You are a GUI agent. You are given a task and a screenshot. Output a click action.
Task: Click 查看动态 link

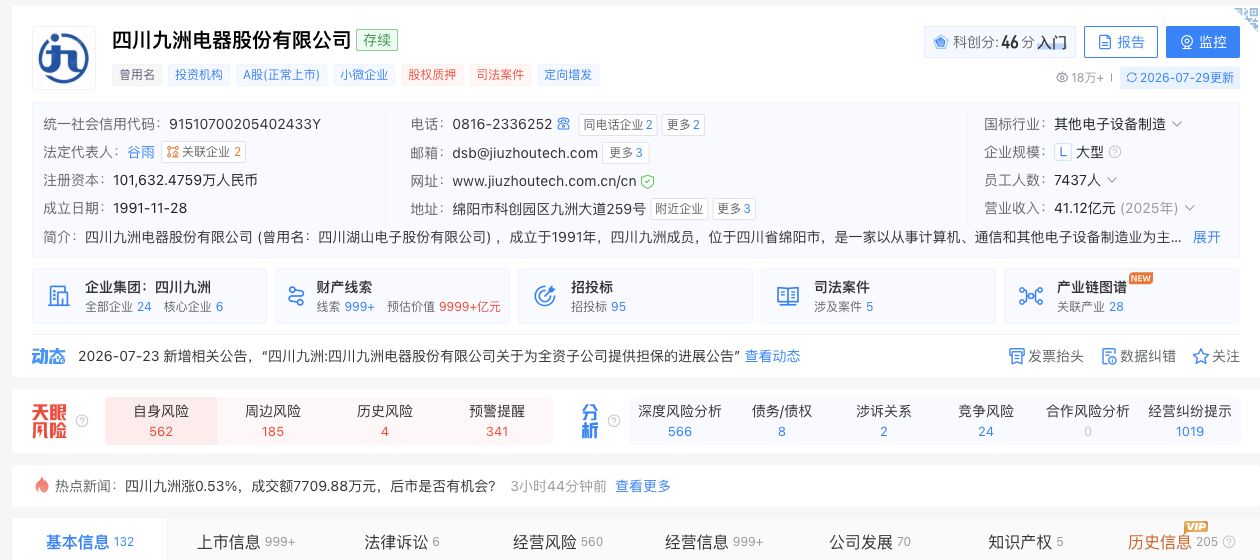click(772, 356)
